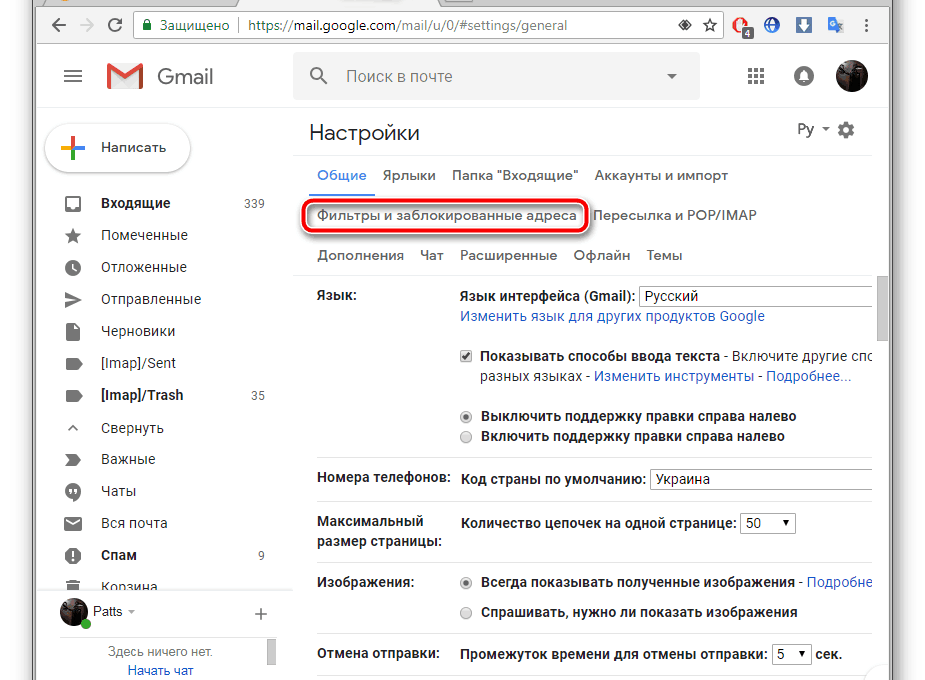Viewport: 925px width, 680px height.
Task: Open the undo send period dropdown
Action: (790, 655)
